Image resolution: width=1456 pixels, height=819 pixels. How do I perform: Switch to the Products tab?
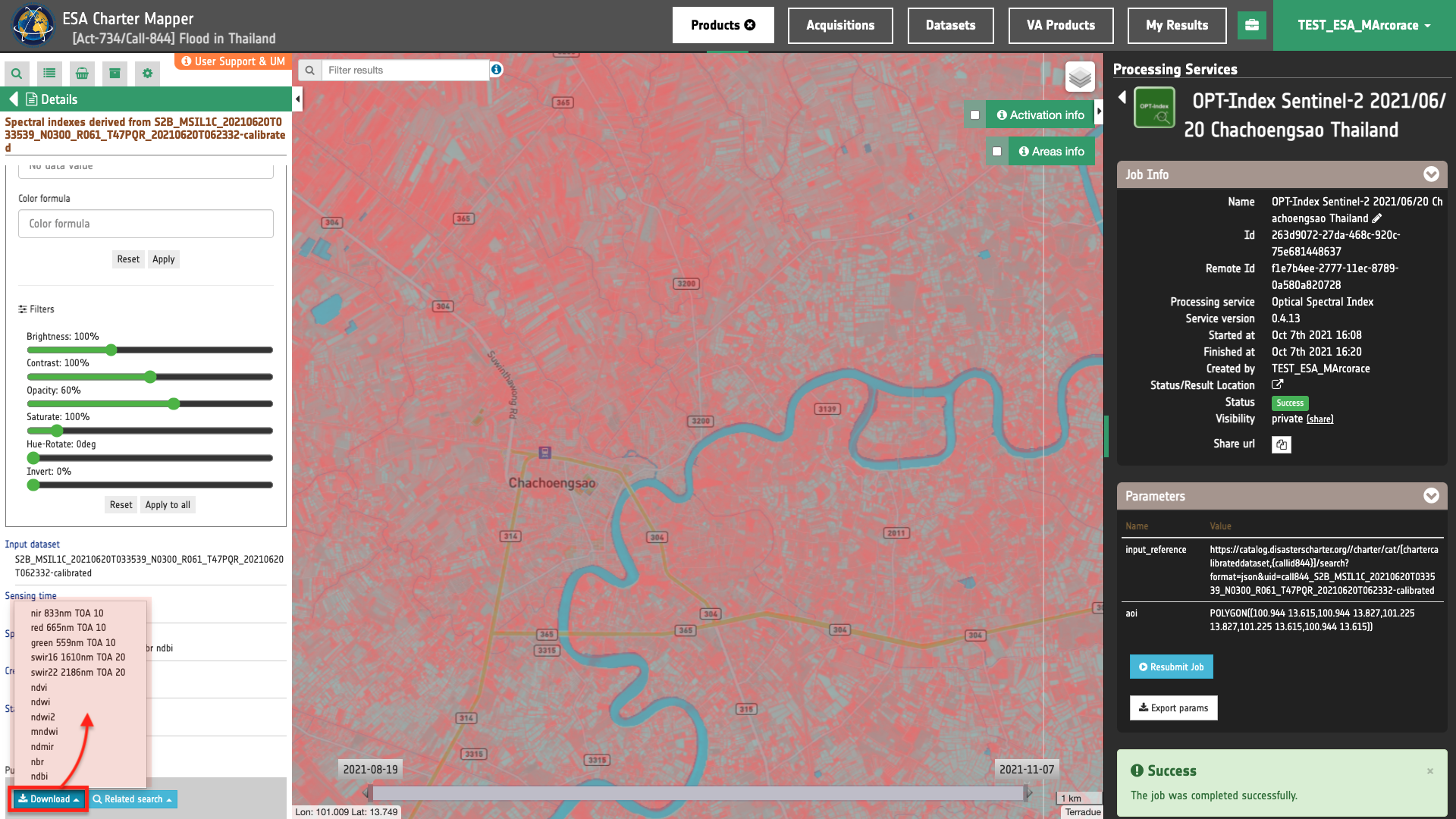click(723, 25)
